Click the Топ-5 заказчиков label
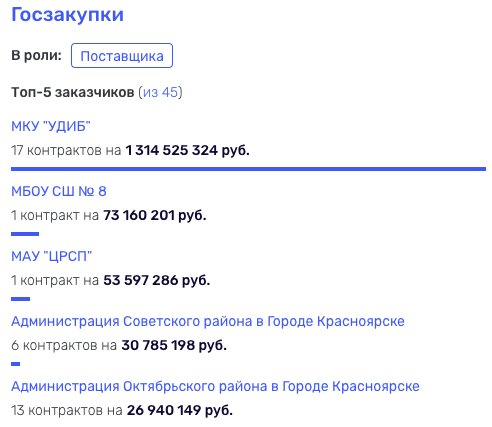Image resolution: width=492 pixels, height=427 pixels. tap(73, 92)
